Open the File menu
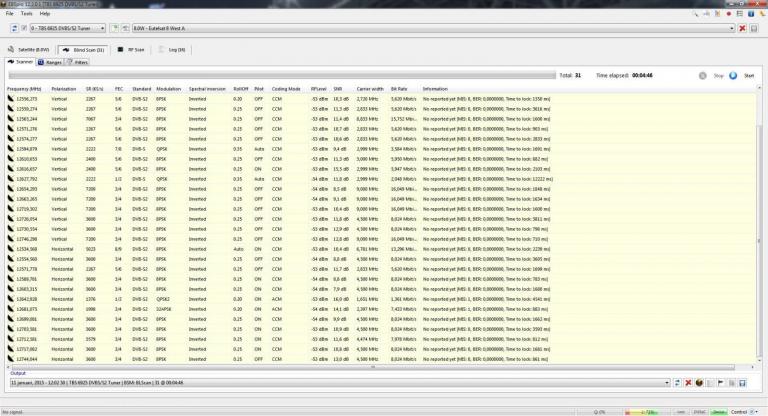 point(9,13)
